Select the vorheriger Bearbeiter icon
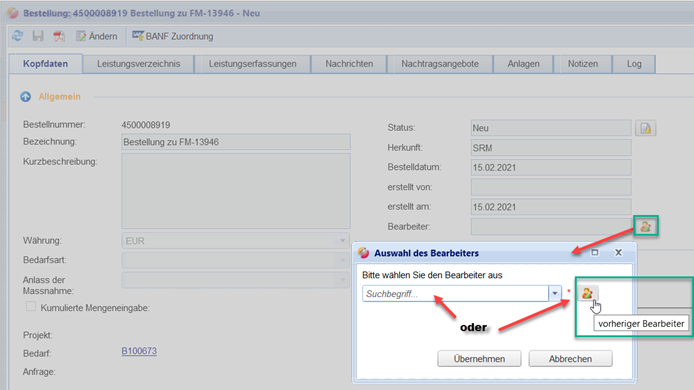 [587, 293]
